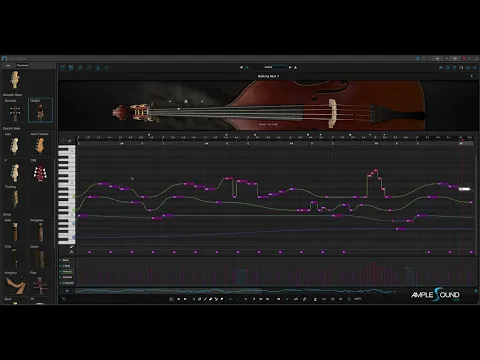Open the first tab in instrument browser
This screenshot has width=480, height=360.
8,65
